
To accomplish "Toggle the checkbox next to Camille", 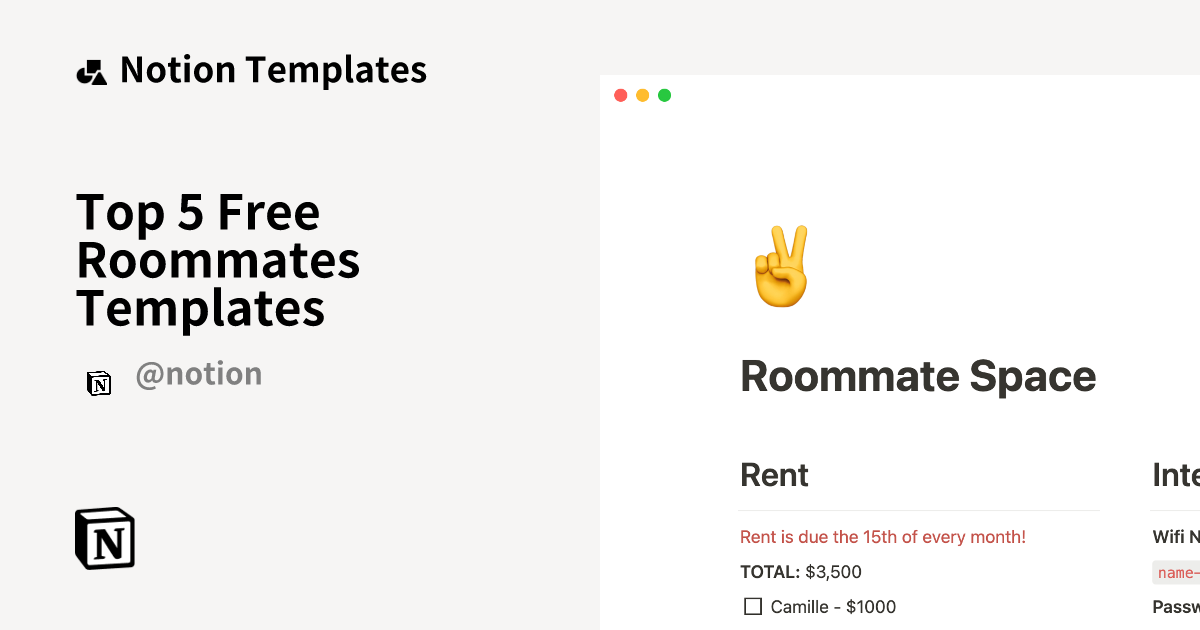I will 752,606.
